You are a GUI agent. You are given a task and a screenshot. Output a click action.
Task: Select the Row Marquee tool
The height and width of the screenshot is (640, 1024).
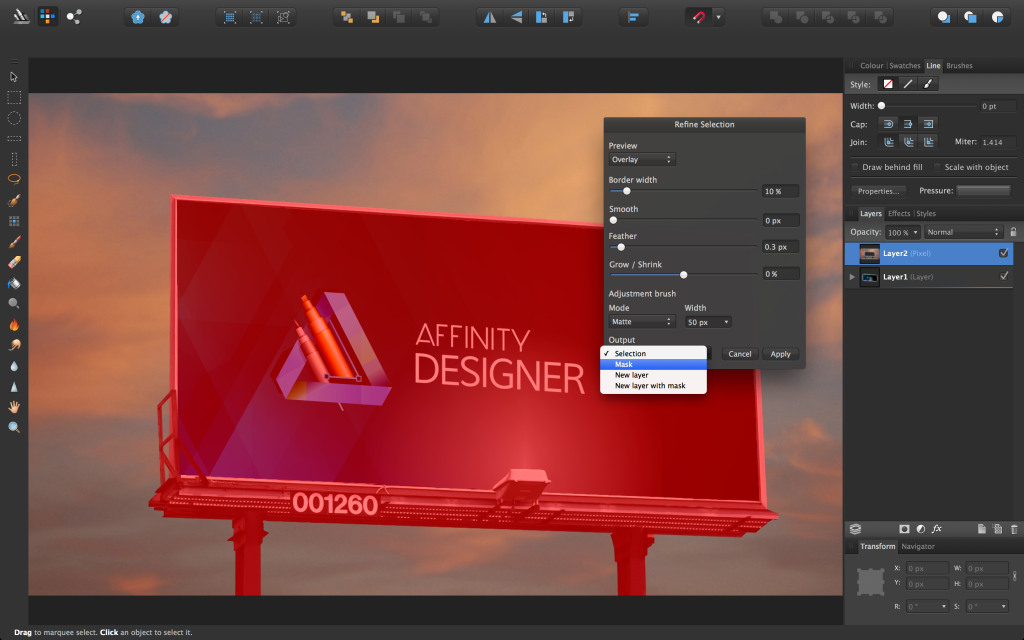click(14, 138)
